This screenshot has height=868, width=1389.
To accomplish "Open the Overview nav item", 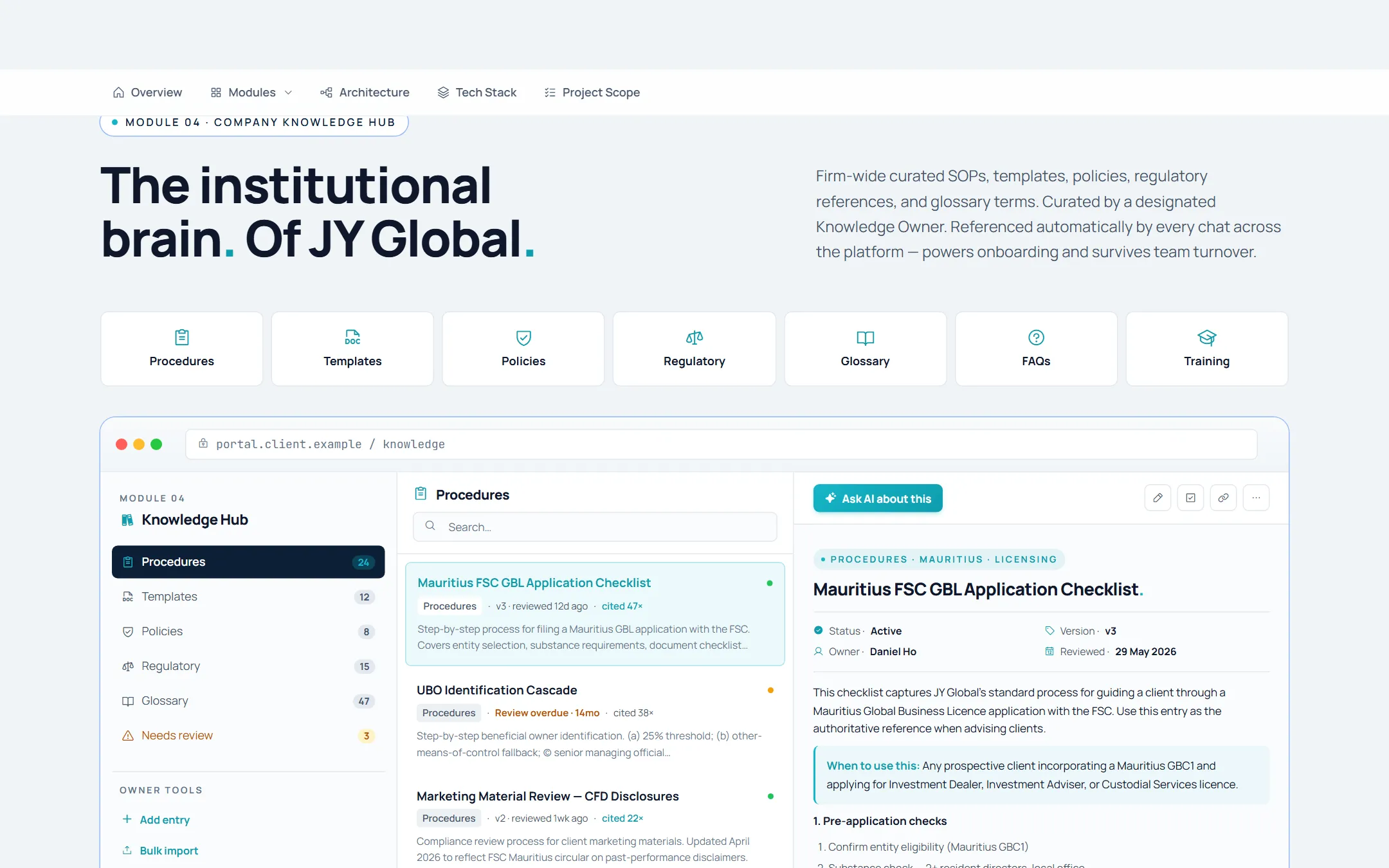I will click(x=147, y=93).
